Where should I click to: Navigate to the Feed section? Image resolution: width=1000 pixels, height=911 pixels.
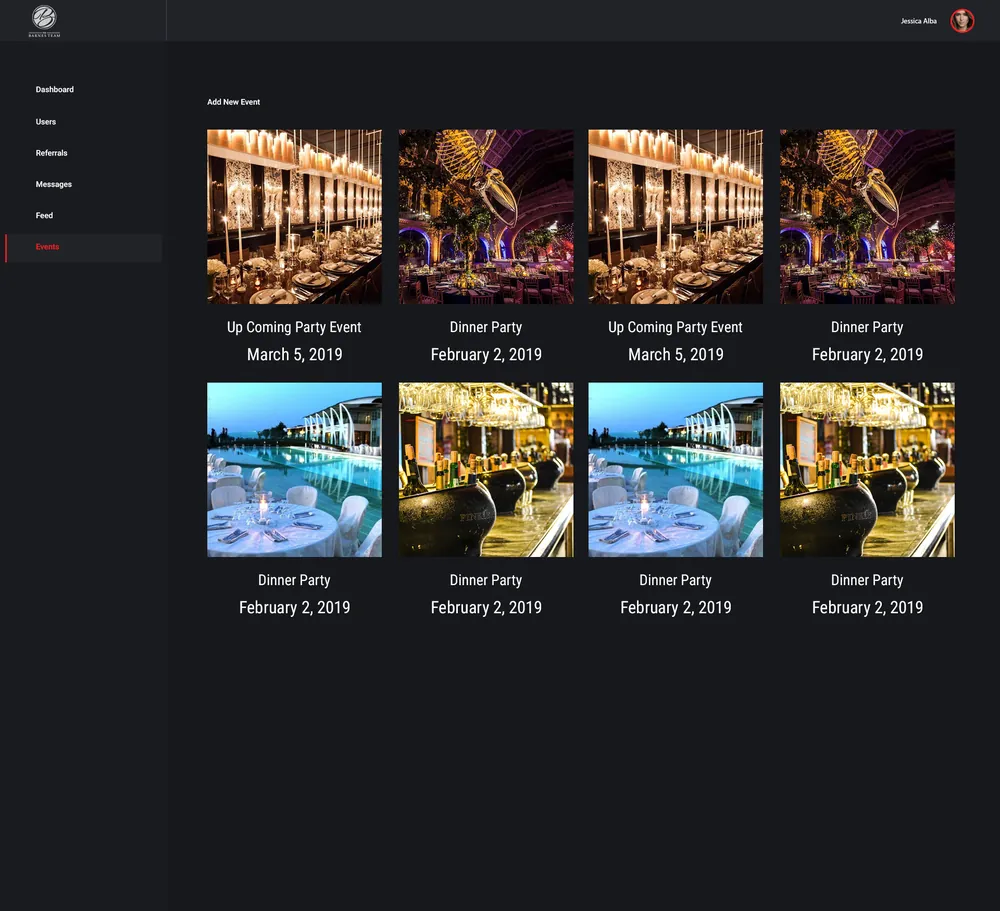[x=44, y=215]
